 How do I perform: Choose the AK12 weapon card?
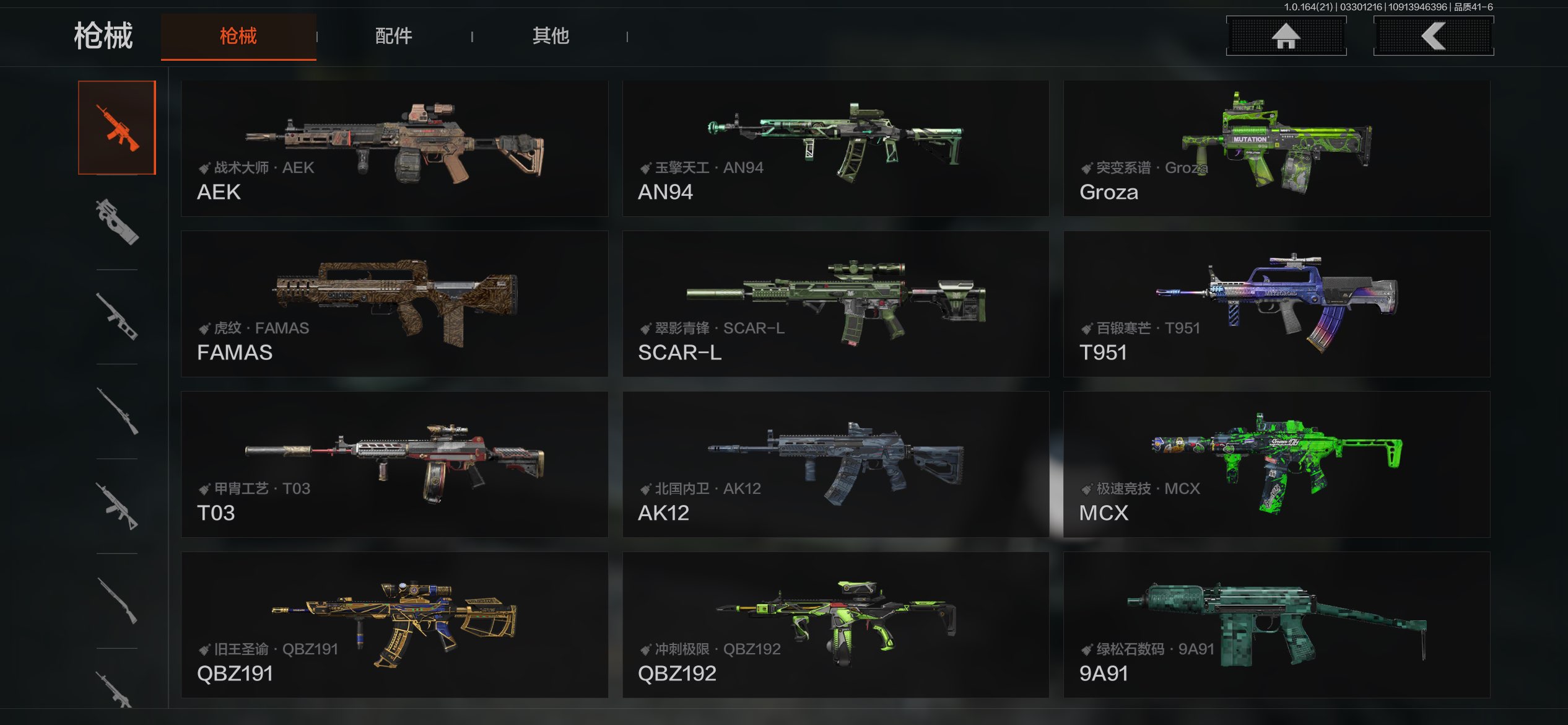pos(836,464)
